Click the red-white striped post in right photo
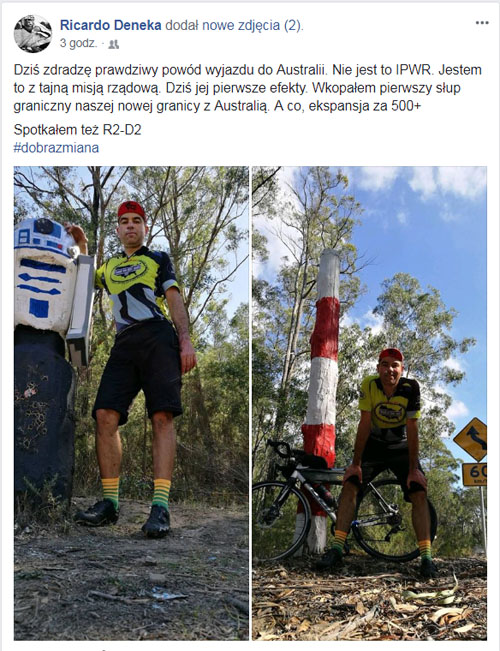This screenshot has height=651, width=500. point(321,399)
